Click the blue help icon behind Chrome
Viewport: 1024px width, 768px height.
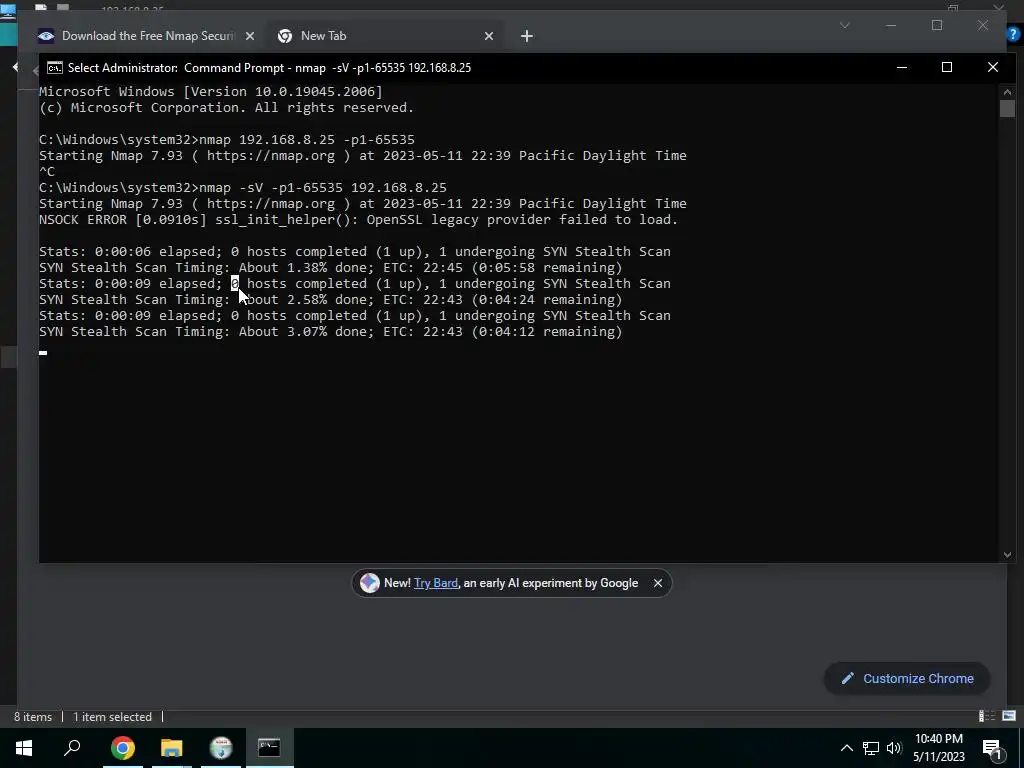1013,34
